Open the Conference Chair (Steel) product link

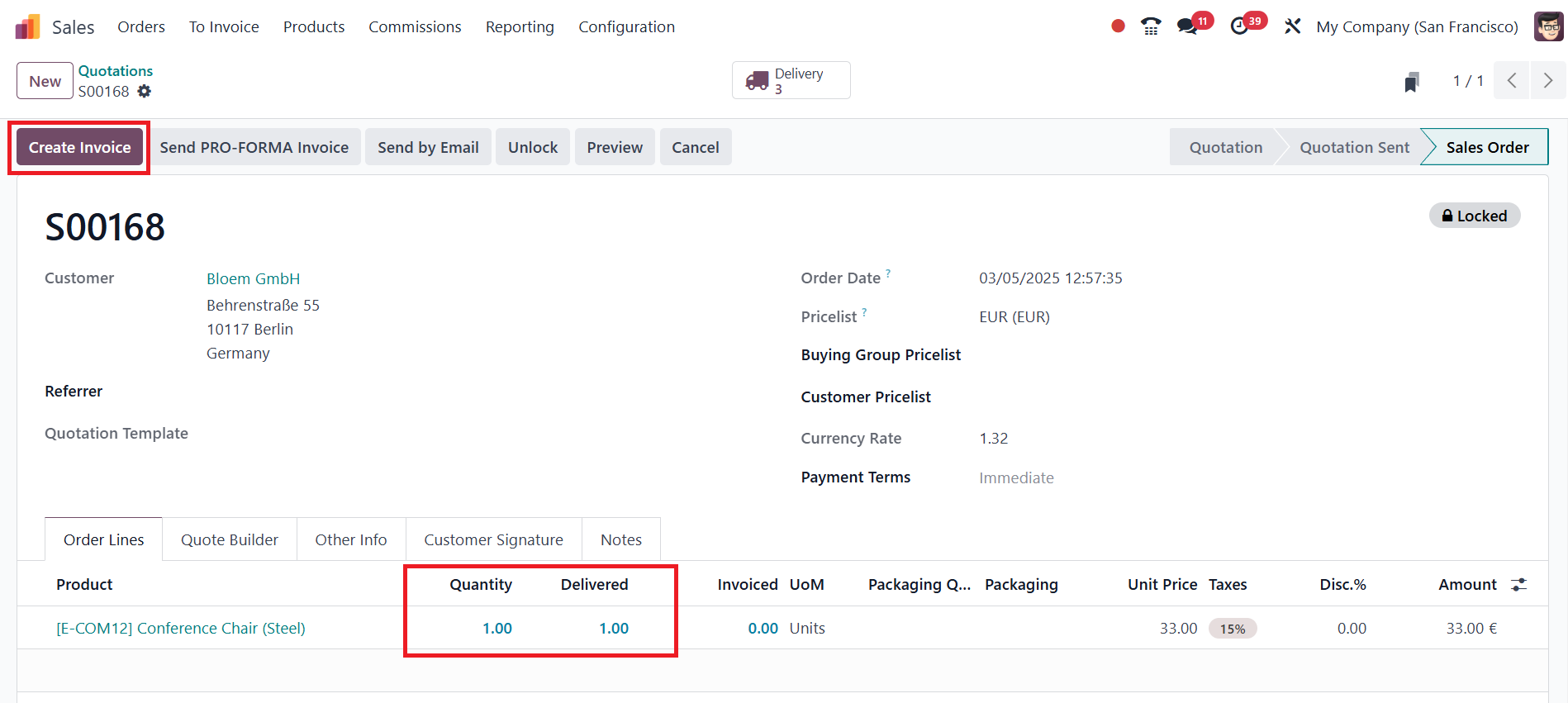point(181,629)
